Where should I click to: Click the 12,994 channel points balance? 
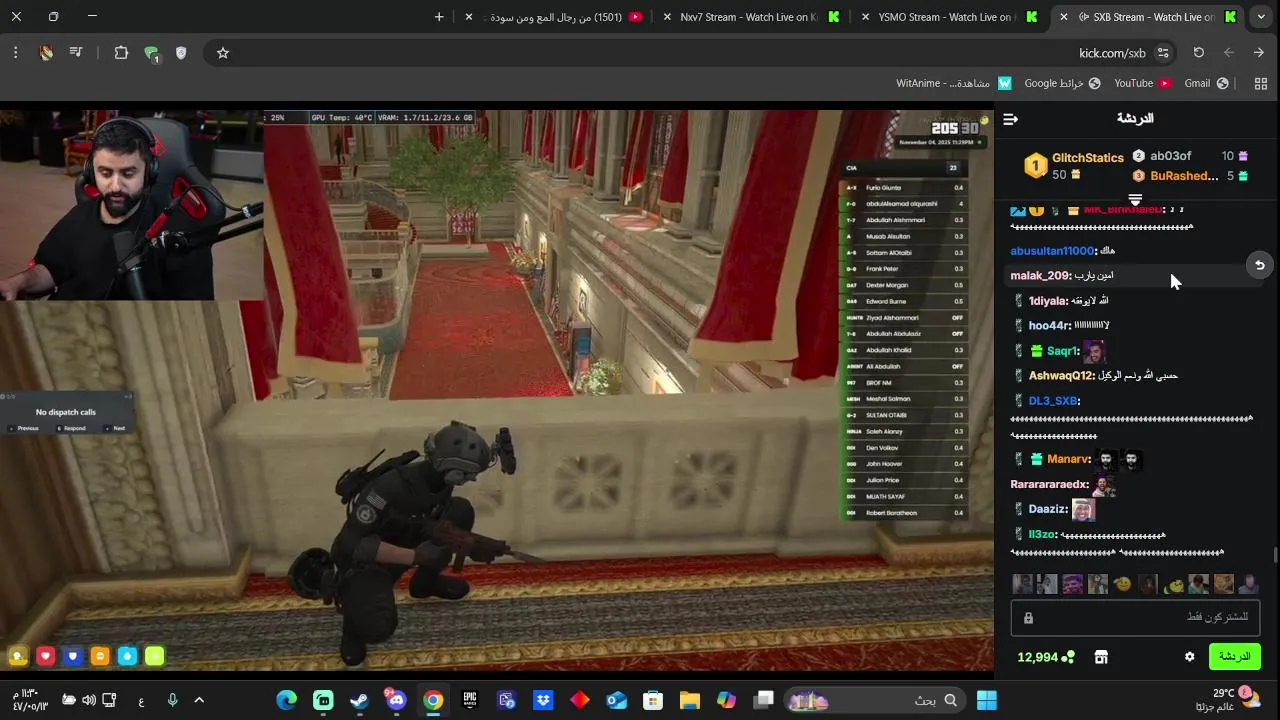(1045, 657)
